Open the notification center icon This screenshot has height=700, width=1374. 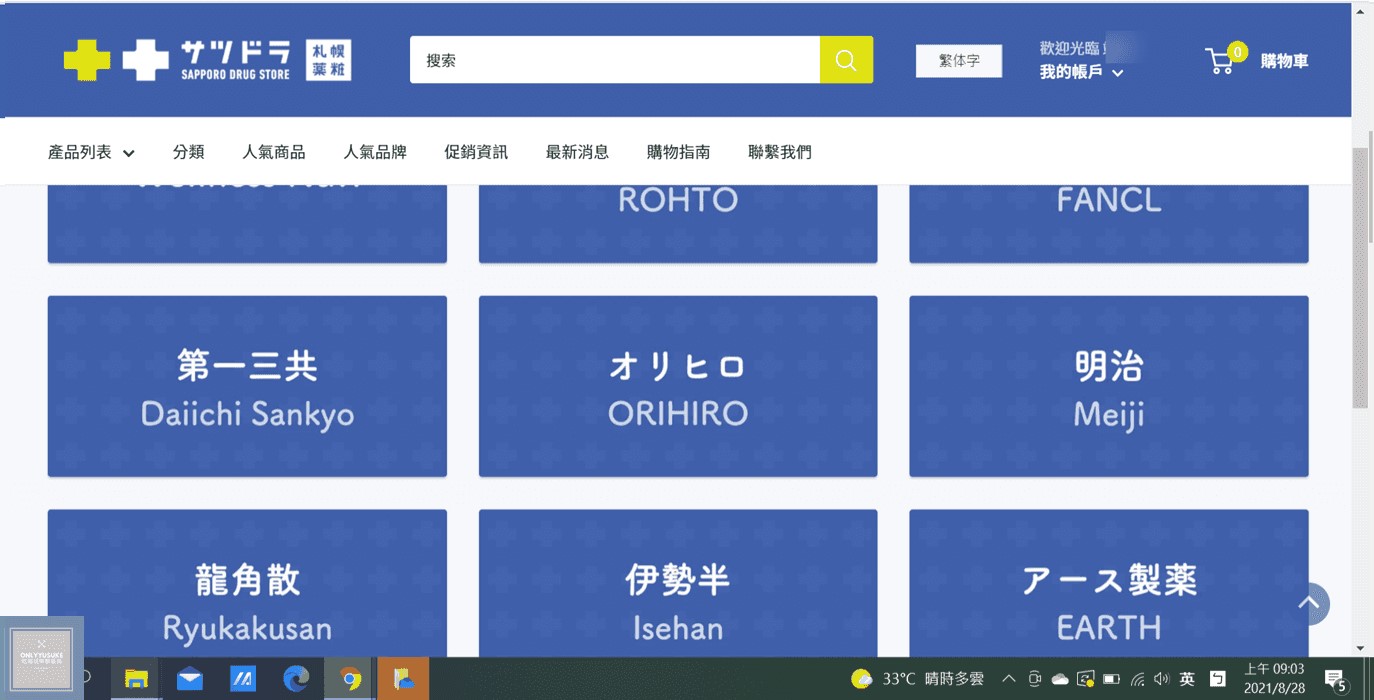(1334, 679)
